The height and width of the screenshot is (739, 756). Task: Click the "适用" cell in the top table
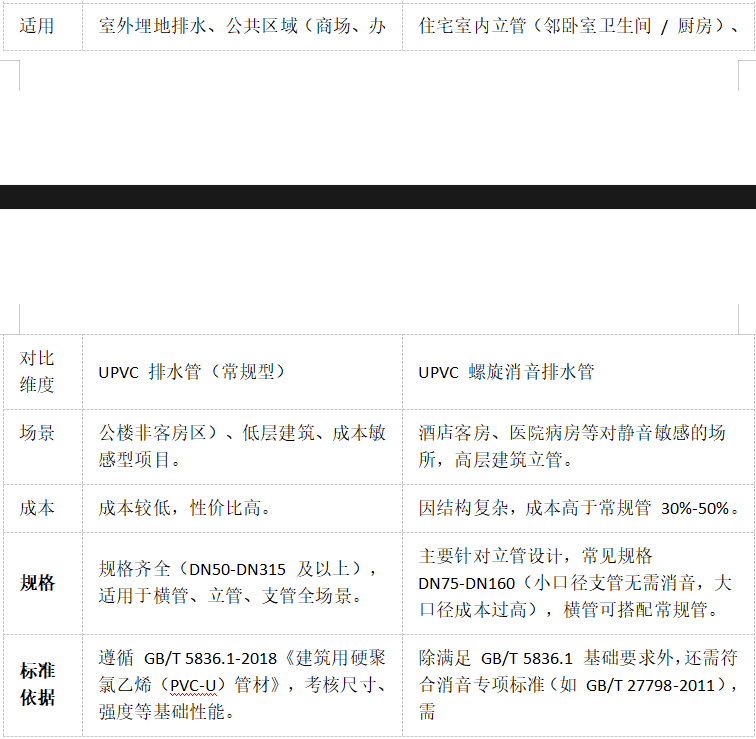pos(37,26)
